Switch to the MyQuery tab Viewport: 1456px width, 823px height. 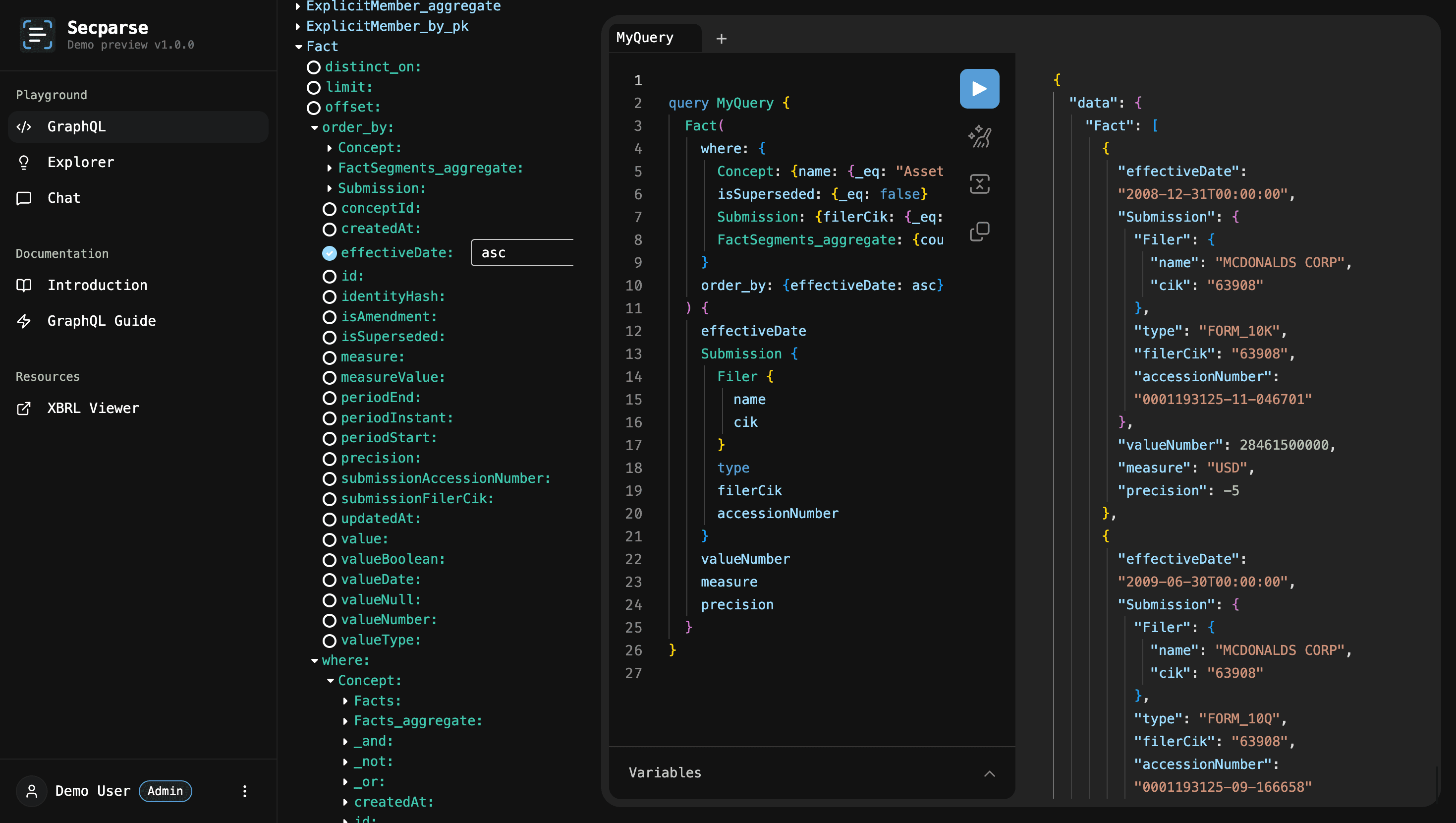tap(645, 37)
